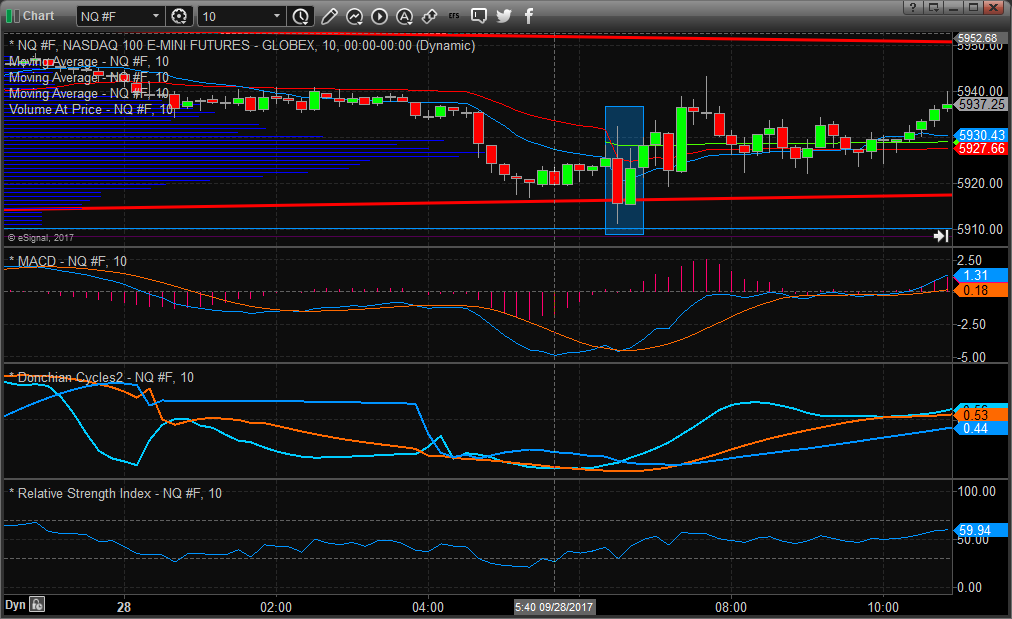This screenshot has height=619, width=1012.
Task: Click the time template clock icon
Action: [301, 16]
